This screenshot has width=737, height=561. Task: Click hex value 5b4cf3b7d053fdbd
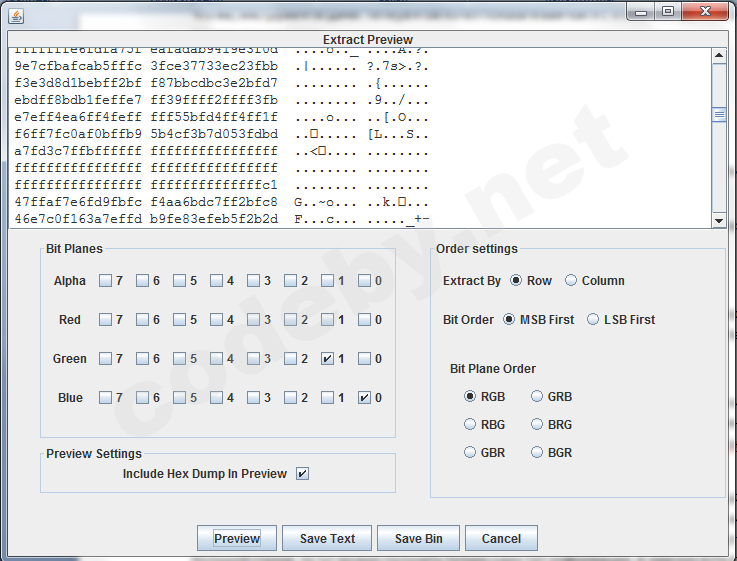[x=214, y=134]
